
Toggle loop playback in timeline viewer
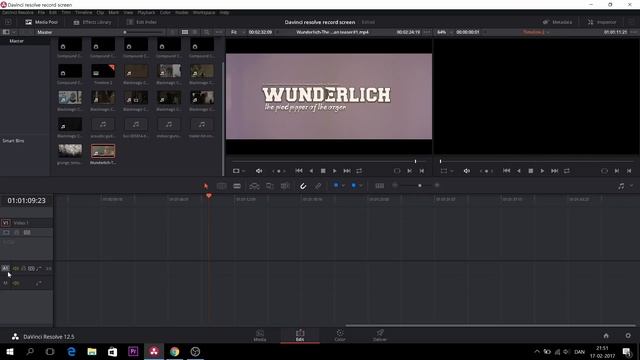tap(567, 171)
